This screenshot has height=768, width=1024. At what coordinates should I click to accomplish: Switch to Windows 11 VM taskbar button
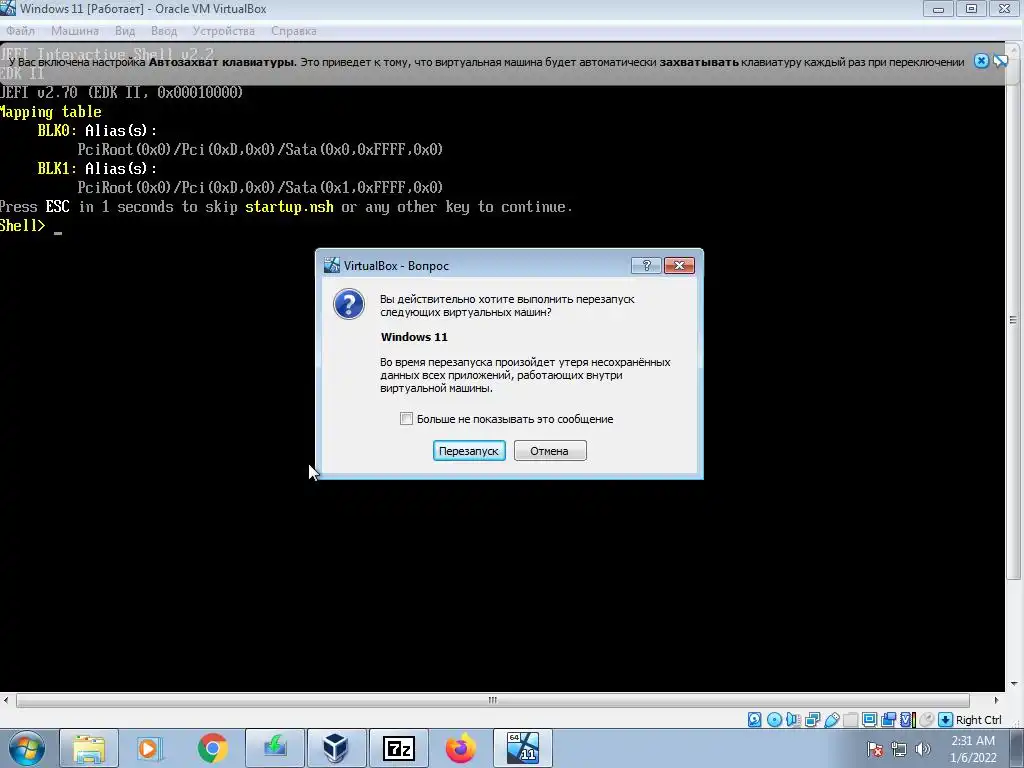click(522, 748)
